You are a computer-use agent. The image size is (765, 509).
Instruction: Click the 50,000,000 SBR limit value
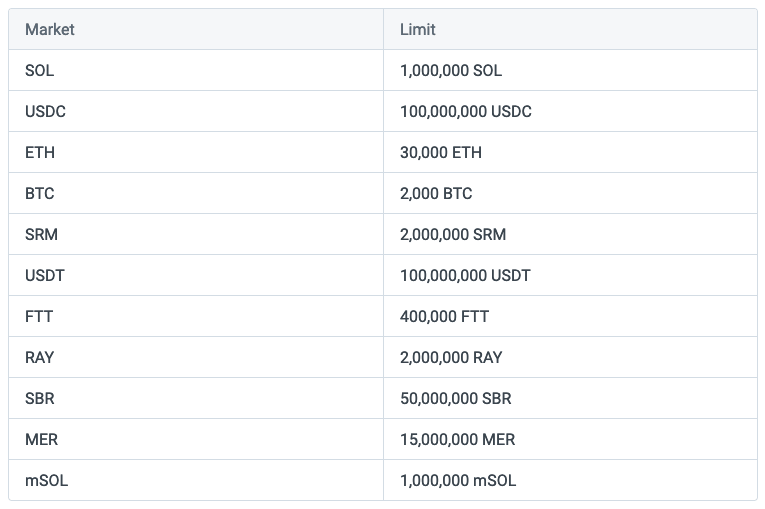(456, 399)
